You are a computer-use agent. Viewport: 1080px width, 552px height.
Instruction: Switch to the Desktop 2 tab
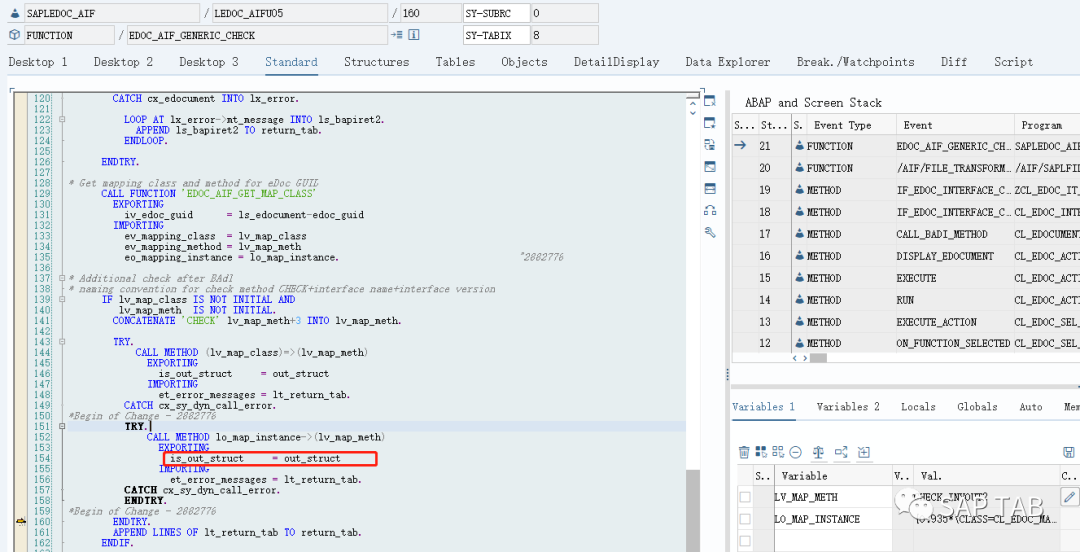[x=123, y=62]
